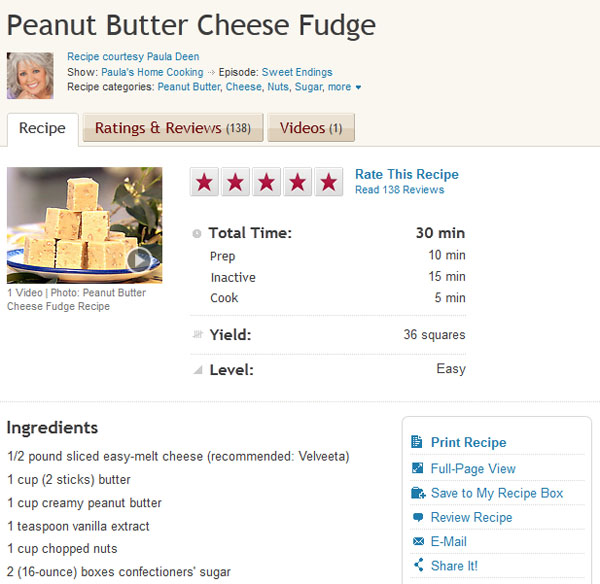Viewport: 600px width, 584px height.
Task: Rate the recipe five stars
Action: pyautogui.click(x=328, y=182)
